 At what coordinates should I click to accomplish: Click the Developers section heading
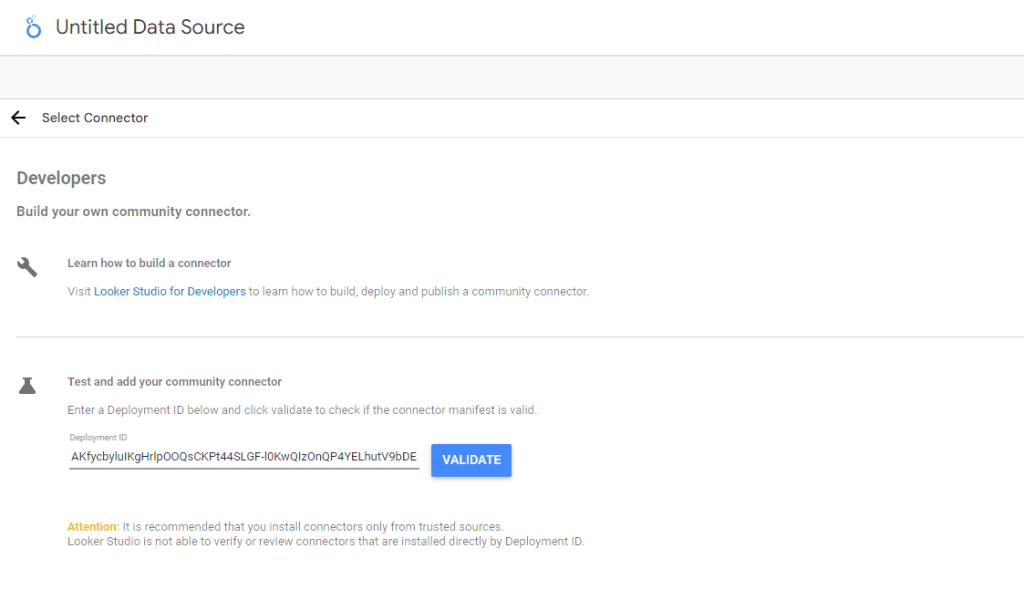click(x=61, y=178)
